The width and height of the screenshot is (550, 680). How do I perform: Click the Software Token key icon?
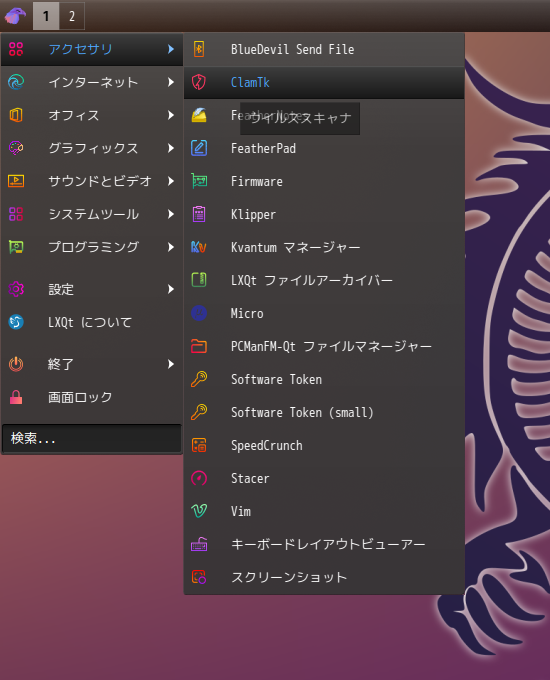coord(199,379)
